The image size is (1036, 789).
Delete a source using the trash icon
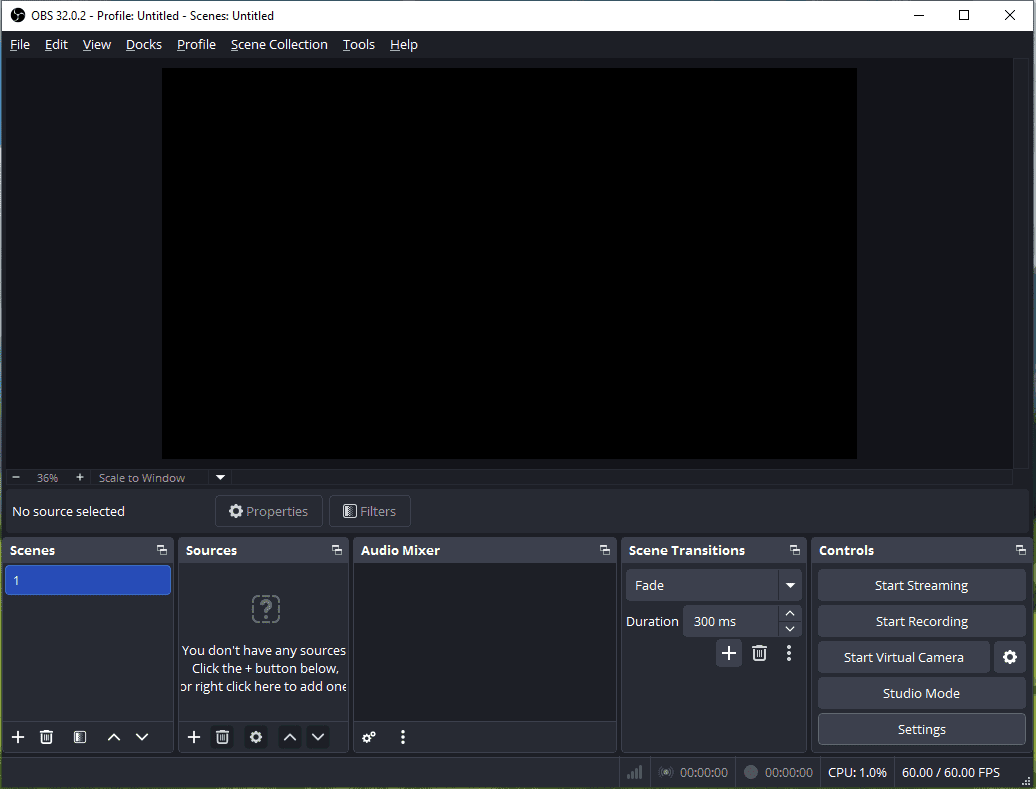[x=222, y=737]
